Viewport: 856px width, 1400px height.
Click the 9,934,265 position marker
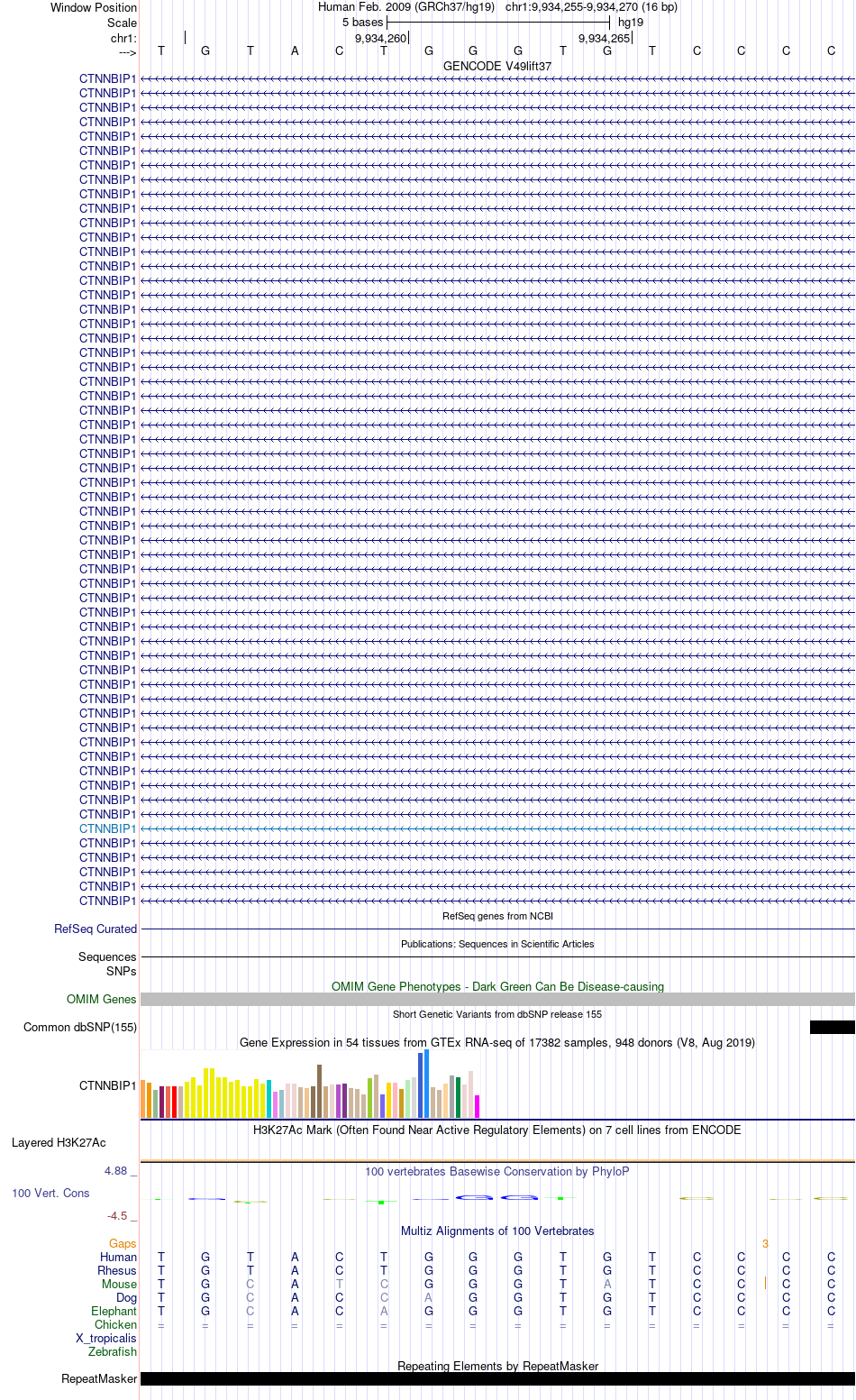[605, 39]
